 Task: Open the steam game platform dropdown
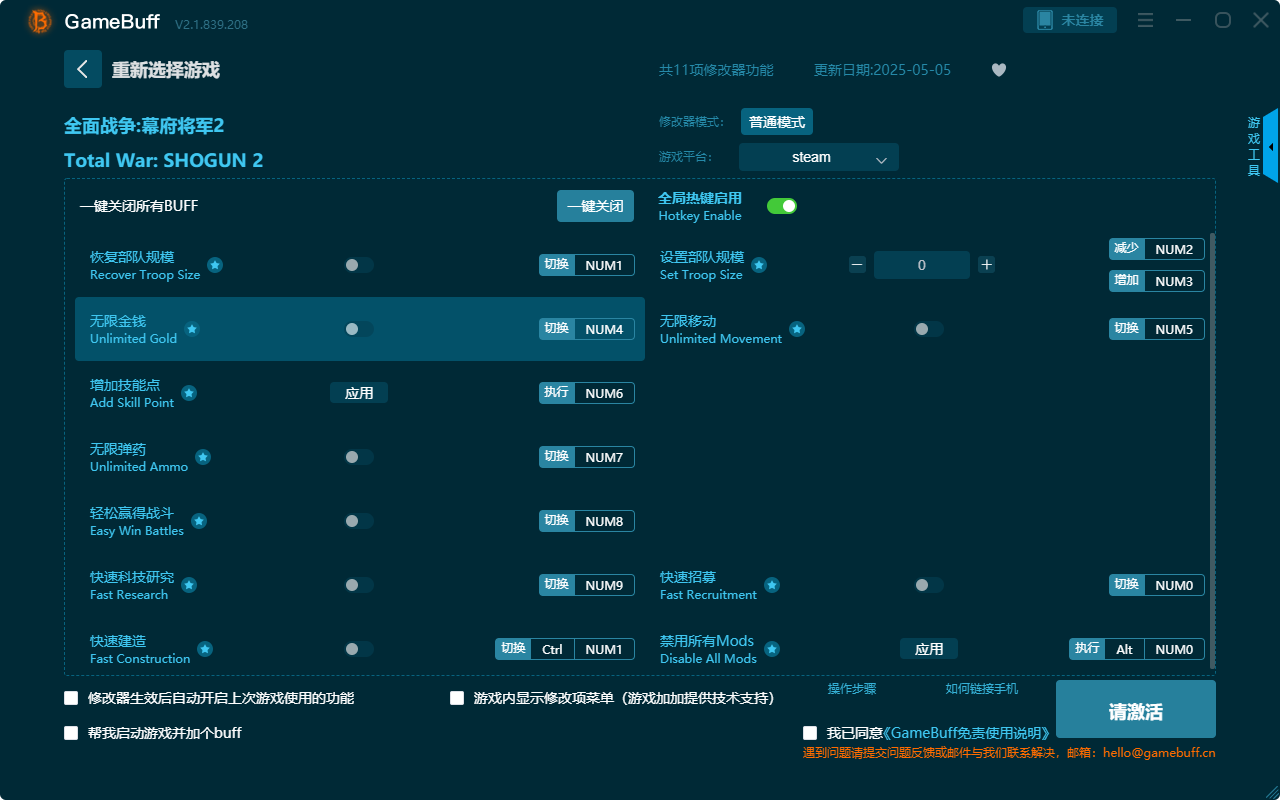tap(818, 157)
